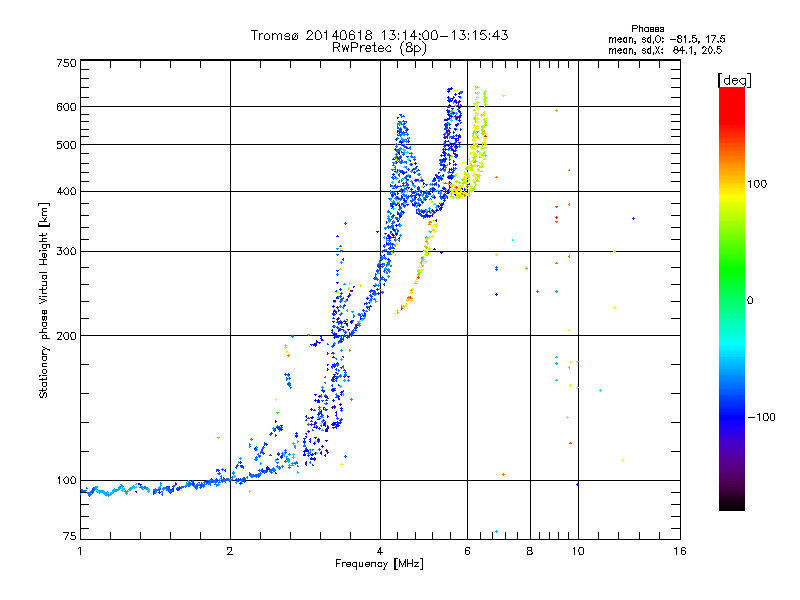The image size is (800, 600).
Task: Click the x-axis tick label '2'
Action: click(x=230, y=551)
